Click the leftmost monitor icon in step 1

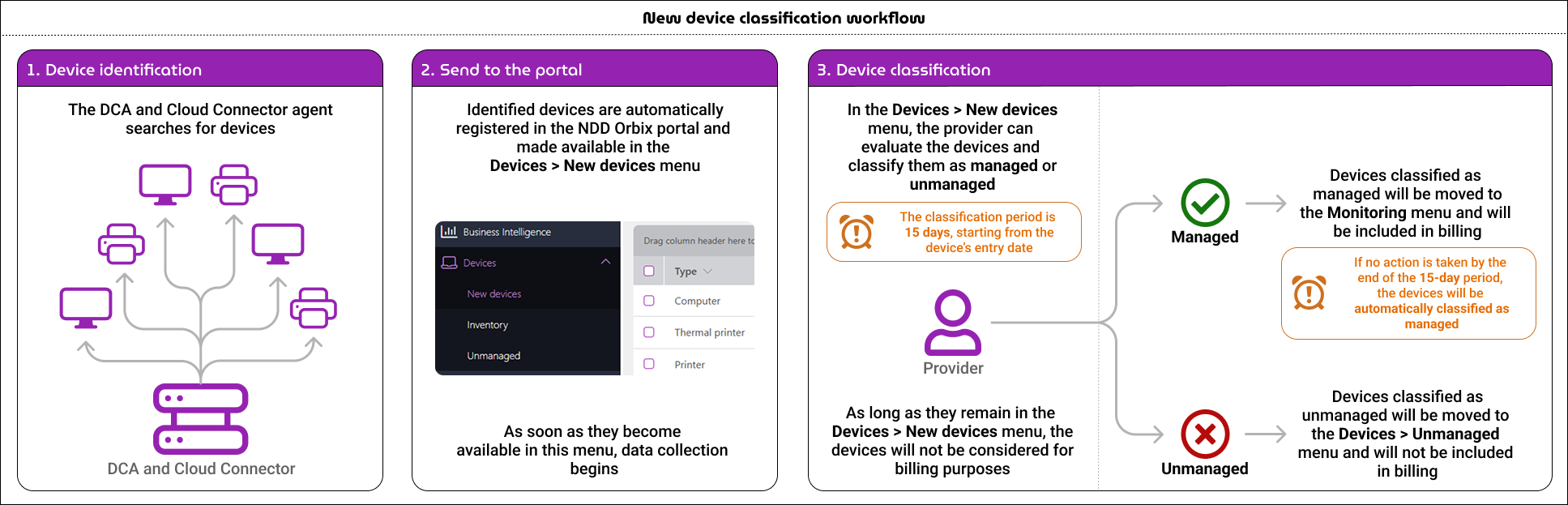[x=86, y=308]
